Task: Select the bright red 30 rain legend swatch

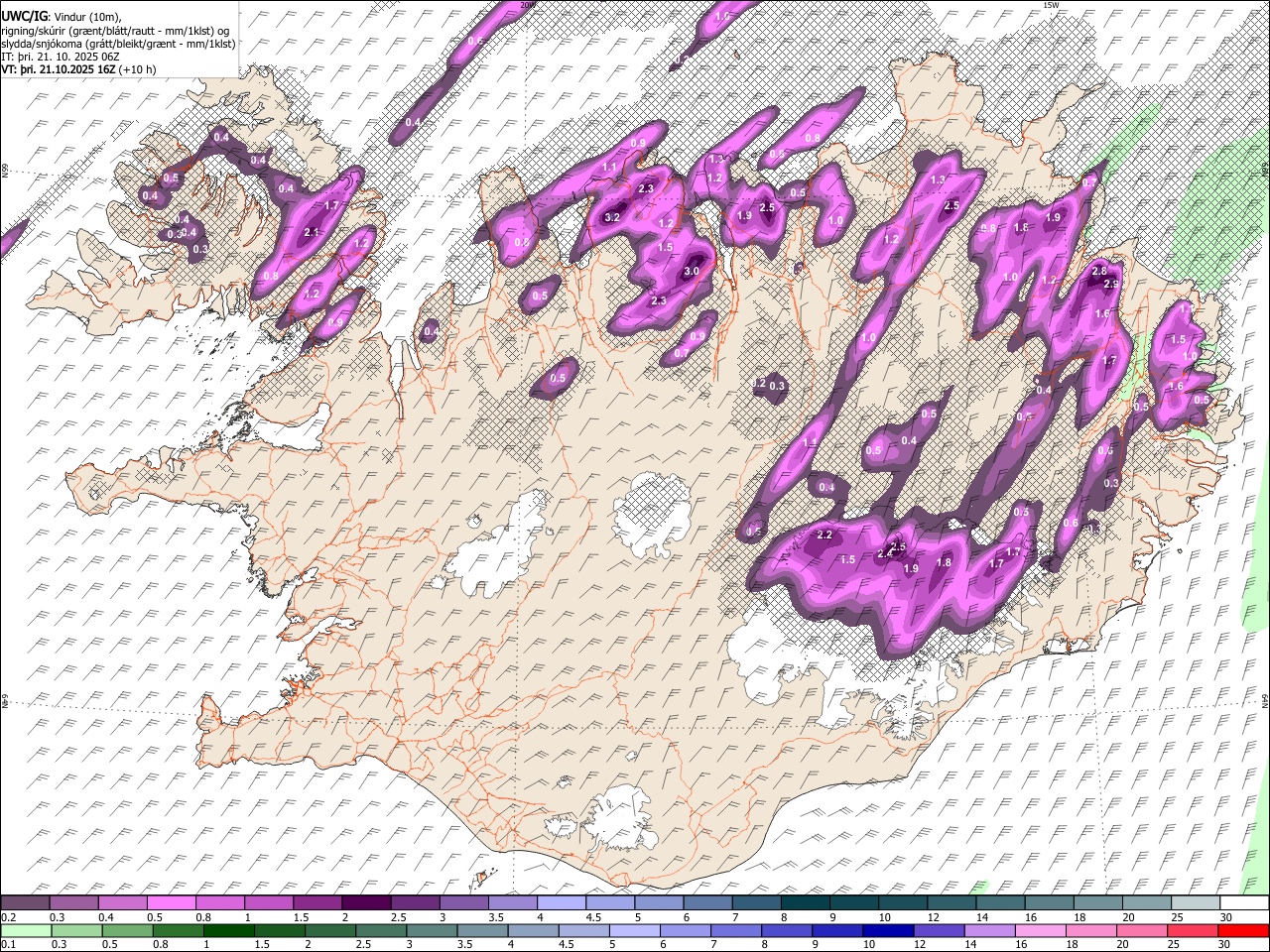Action: 1242,930
